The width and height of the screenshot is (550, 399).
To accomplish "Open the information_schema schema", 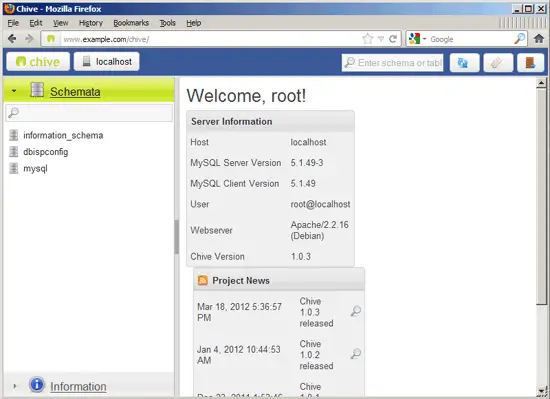I will (x=63, y=135).
